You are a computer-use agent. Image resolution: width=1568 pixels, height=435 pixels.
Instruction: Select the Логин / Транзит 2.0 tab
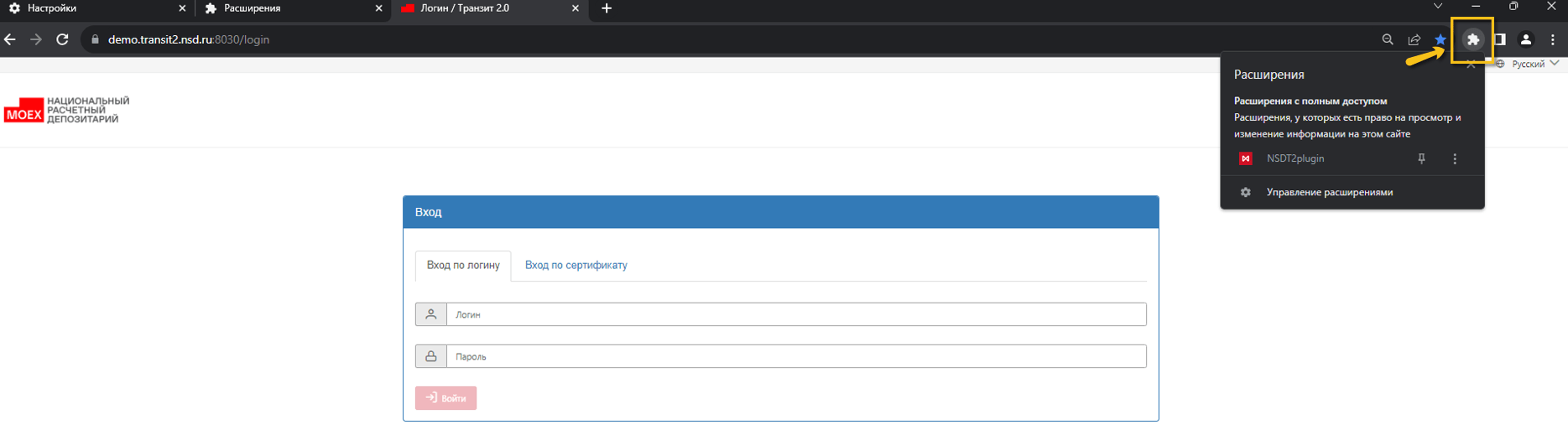tap(490, 8)
